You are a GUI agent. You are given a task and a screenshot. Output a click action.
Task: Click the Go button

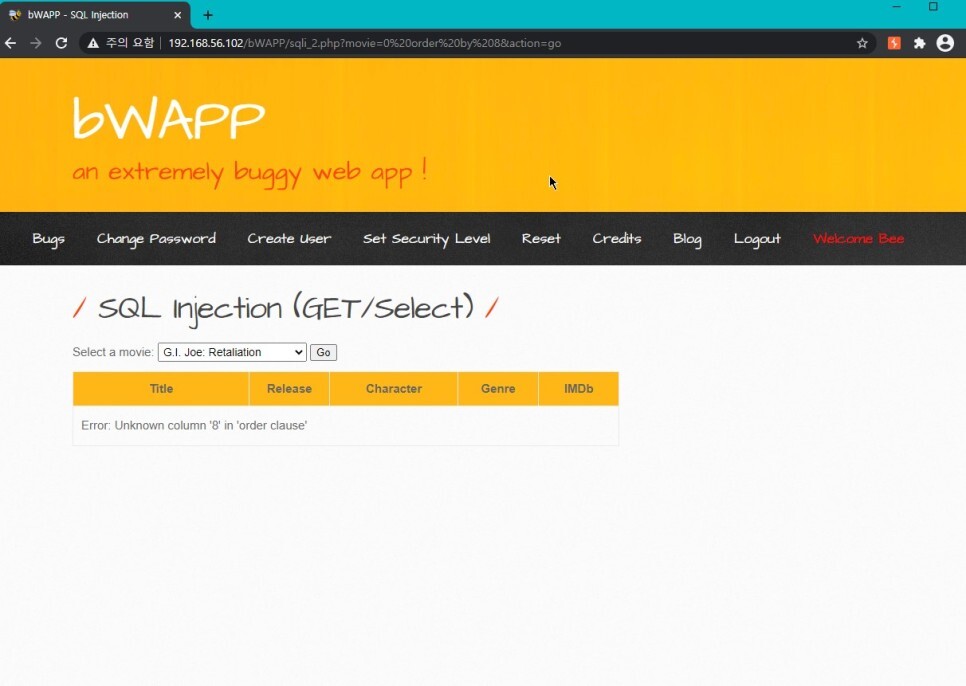tap(323, 352)
